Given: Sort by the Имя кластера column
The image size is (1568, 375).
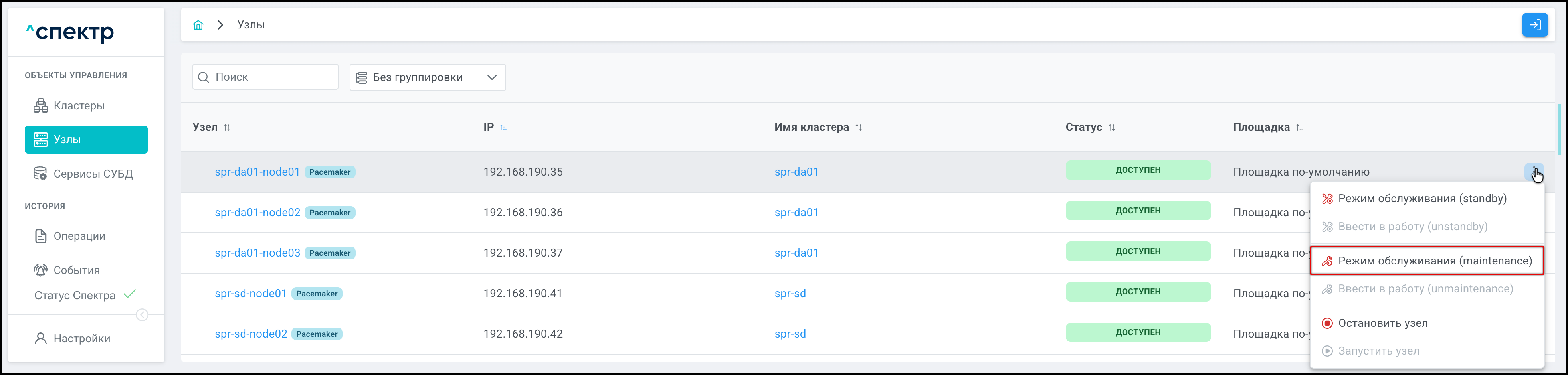Looking at the screenshot, I should [x=858, y=128].
